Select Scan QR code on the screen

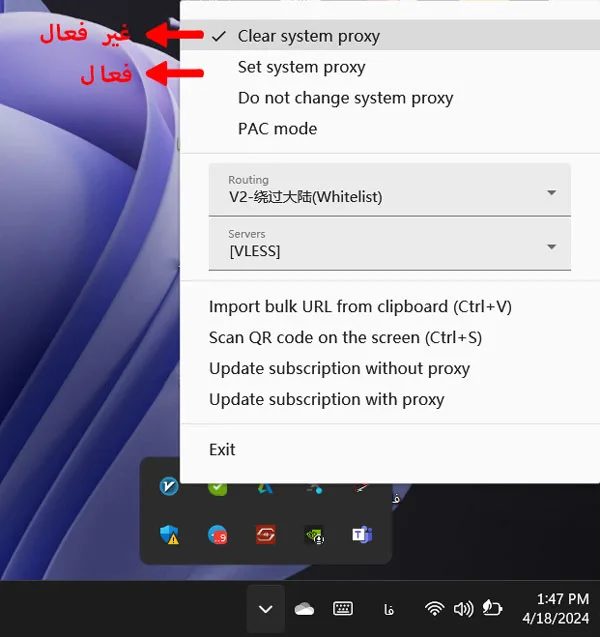pyautogui.click(x=345, y=338)
